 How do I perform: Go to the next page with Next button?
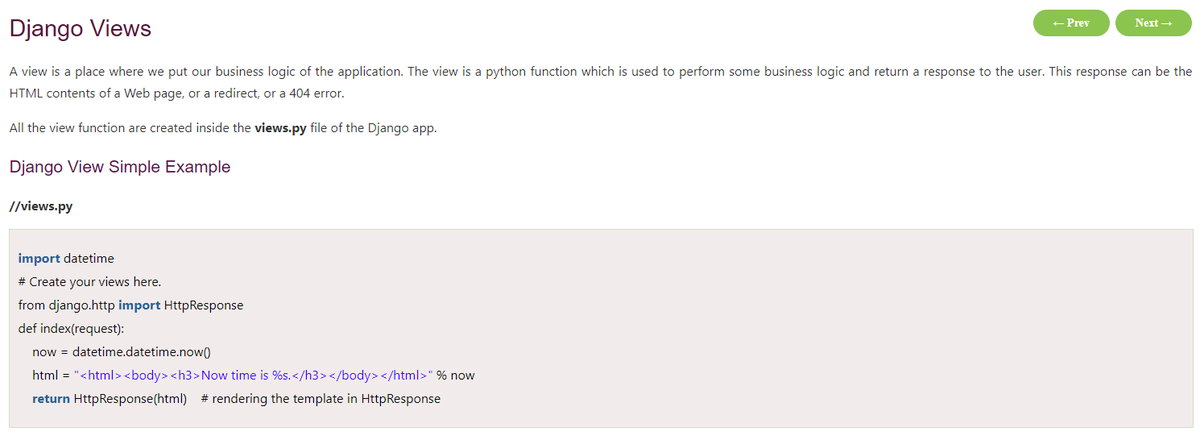pyautogui.click(x=1154, y=22)
